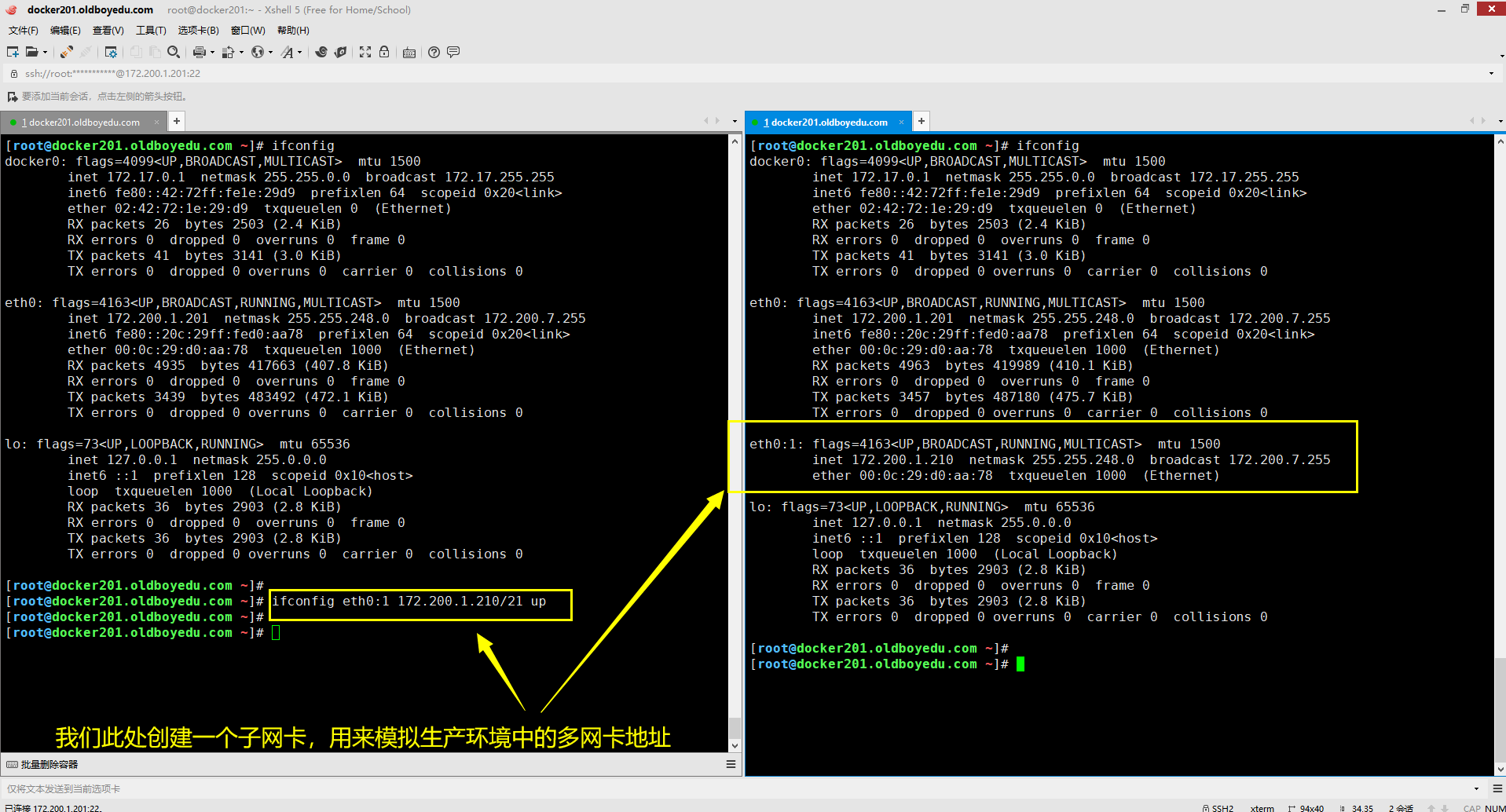Click the New Session toolbar icon

13,52
